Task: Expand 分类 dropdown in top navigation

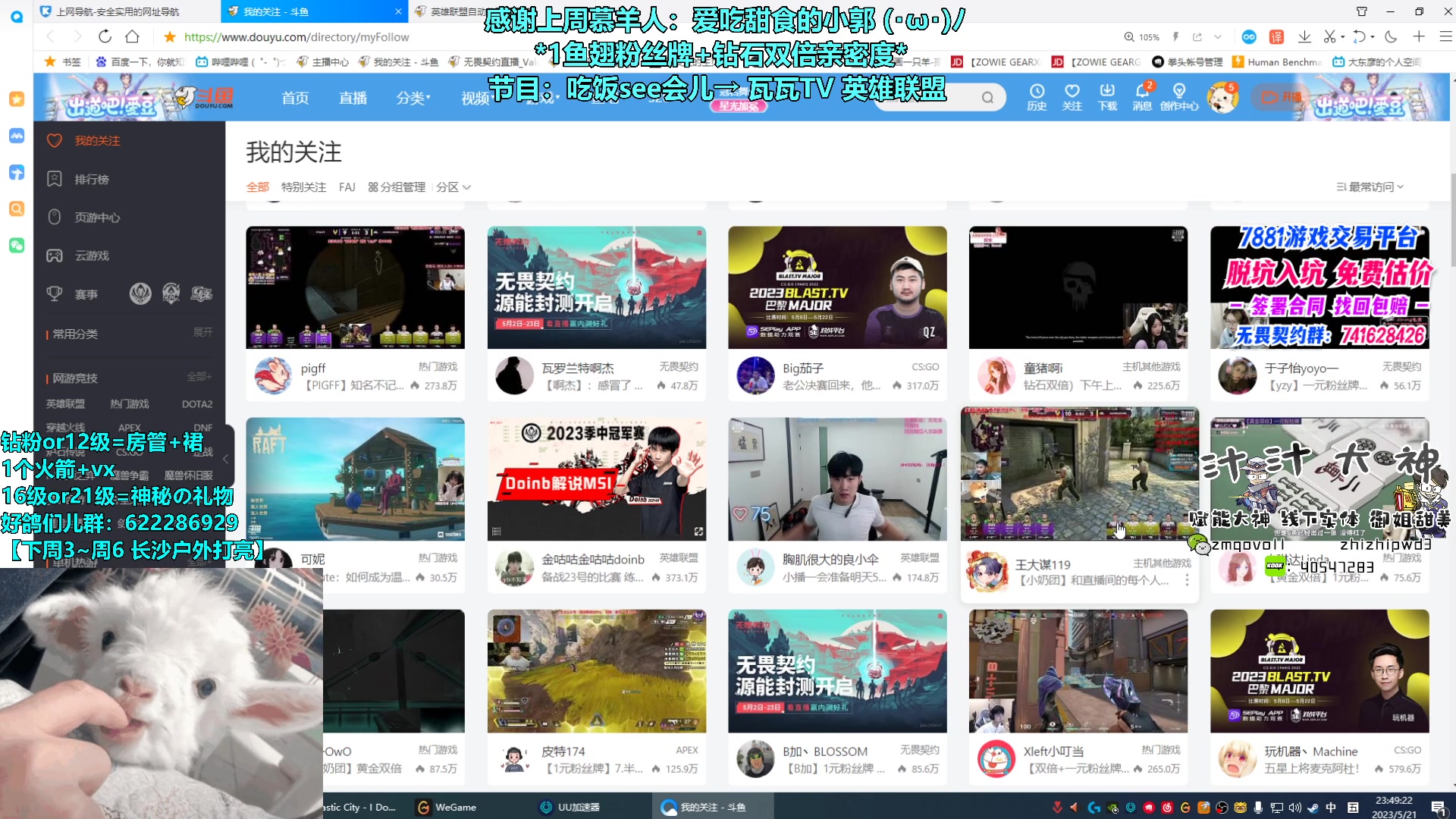Action: [x=413, y=98]
